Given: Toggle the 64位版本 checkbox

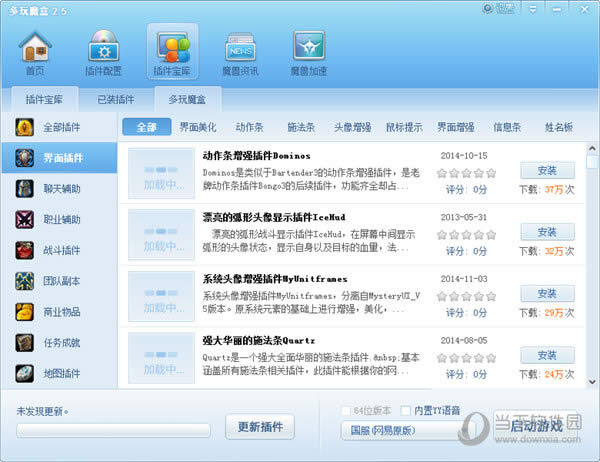Looking at the screenshot, I should click(x=346, y=410).
